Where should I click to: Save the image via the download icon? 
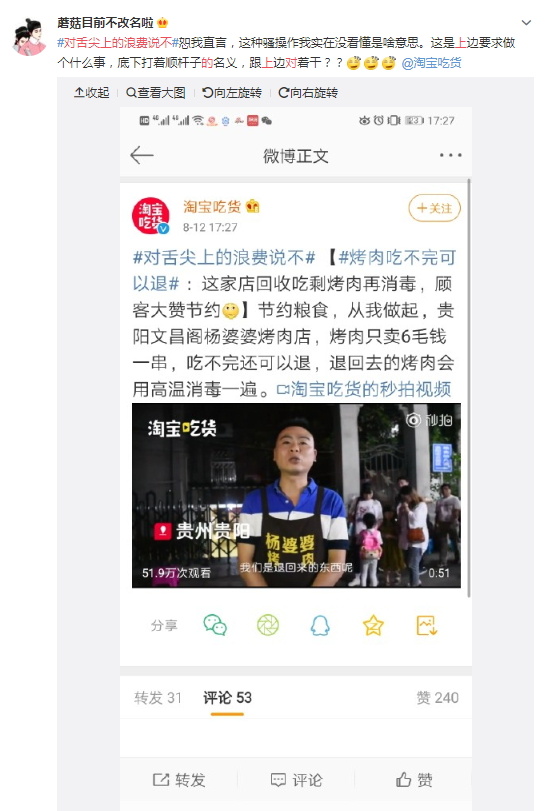[427, 625]
